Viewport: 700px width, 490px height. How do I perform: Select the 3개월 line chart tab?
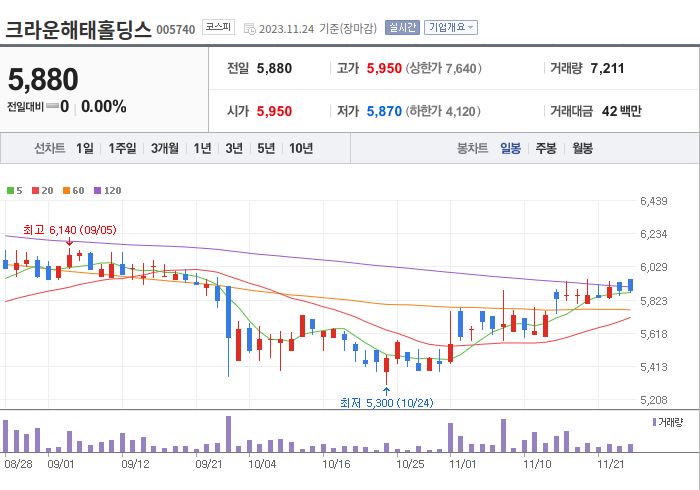pyautogui.click(x=165, y=148)
